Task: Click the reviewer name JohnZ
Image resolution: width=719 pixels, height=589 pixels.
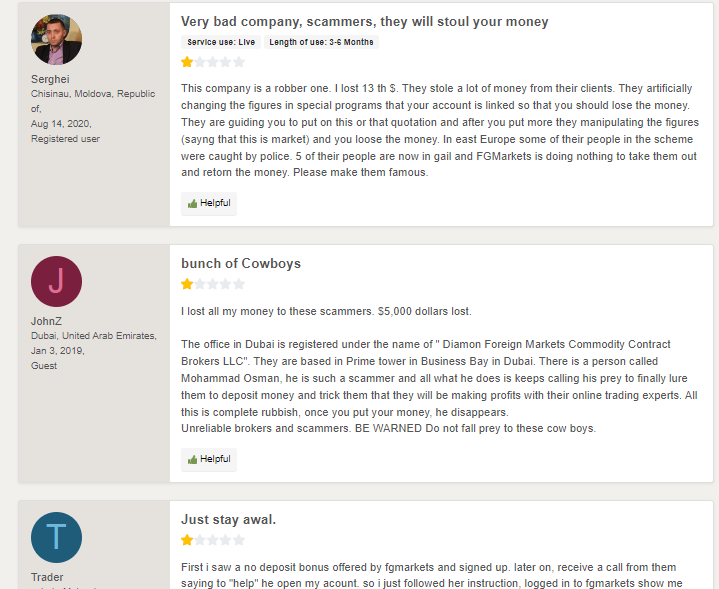Action: (x=46, y=321)
